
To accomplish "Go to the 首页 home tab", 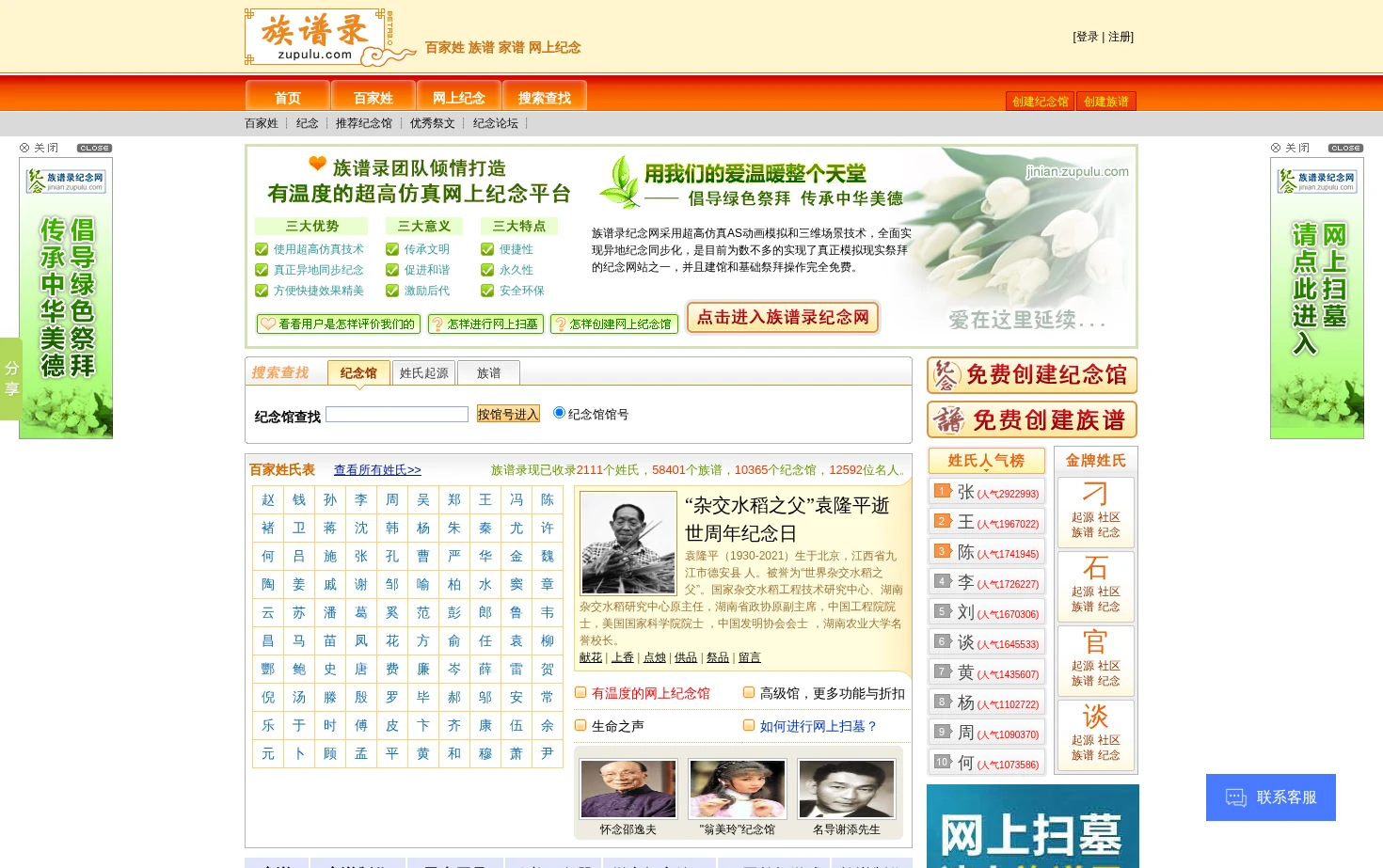I will [288, 96].
